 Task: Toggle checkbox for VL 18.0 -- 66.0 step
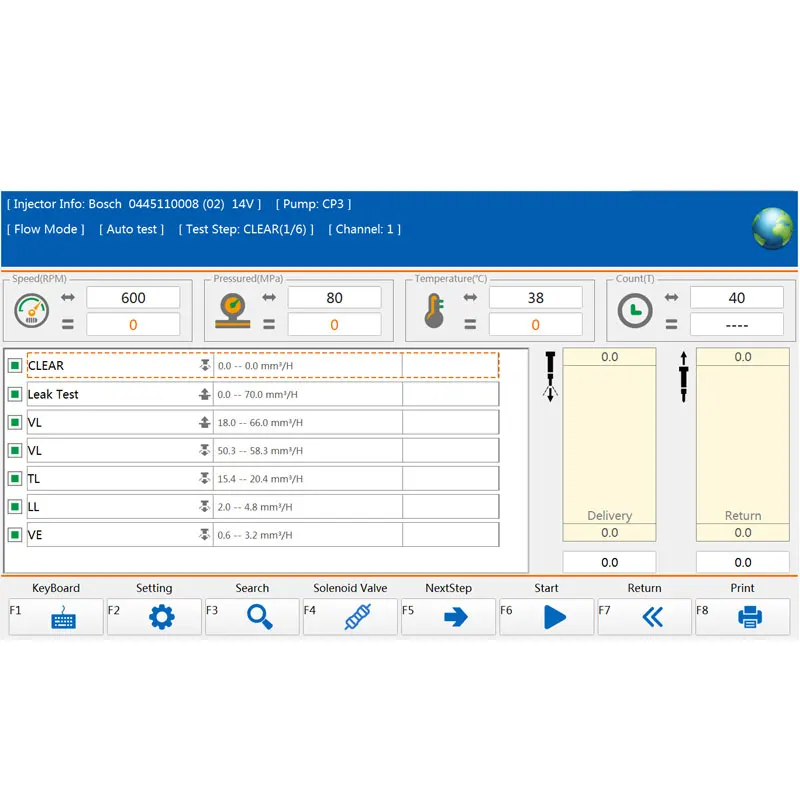click(x=15, y=422)
